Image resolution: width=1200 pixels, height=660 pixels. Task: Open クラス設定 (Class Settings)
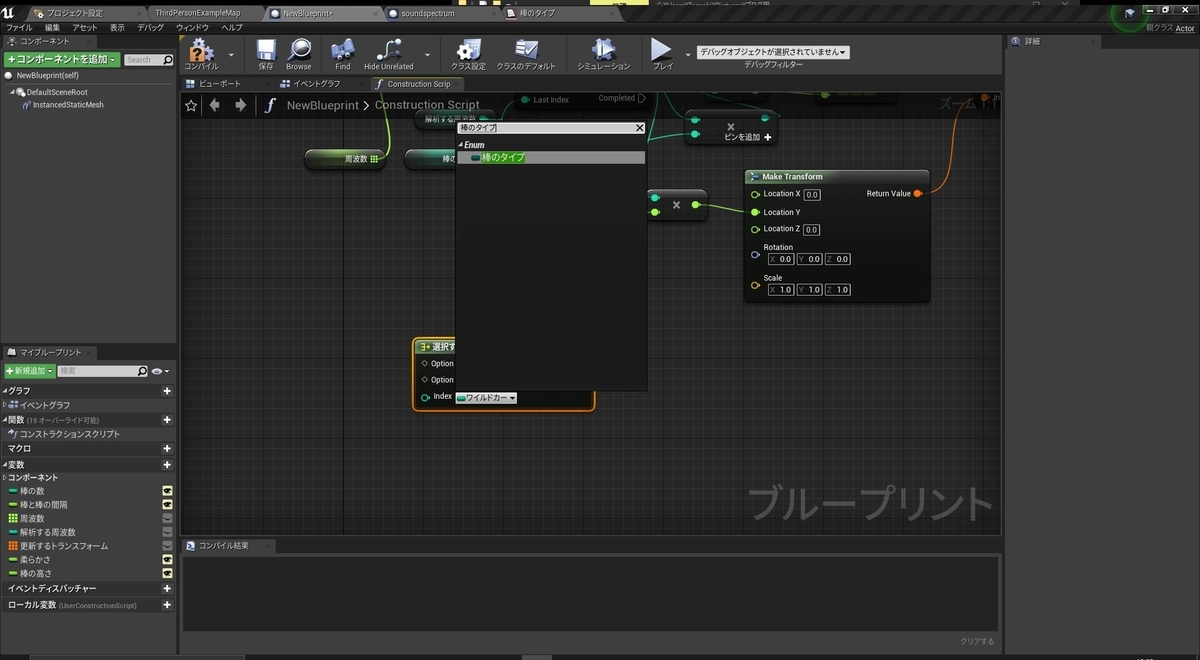point(468,50)
